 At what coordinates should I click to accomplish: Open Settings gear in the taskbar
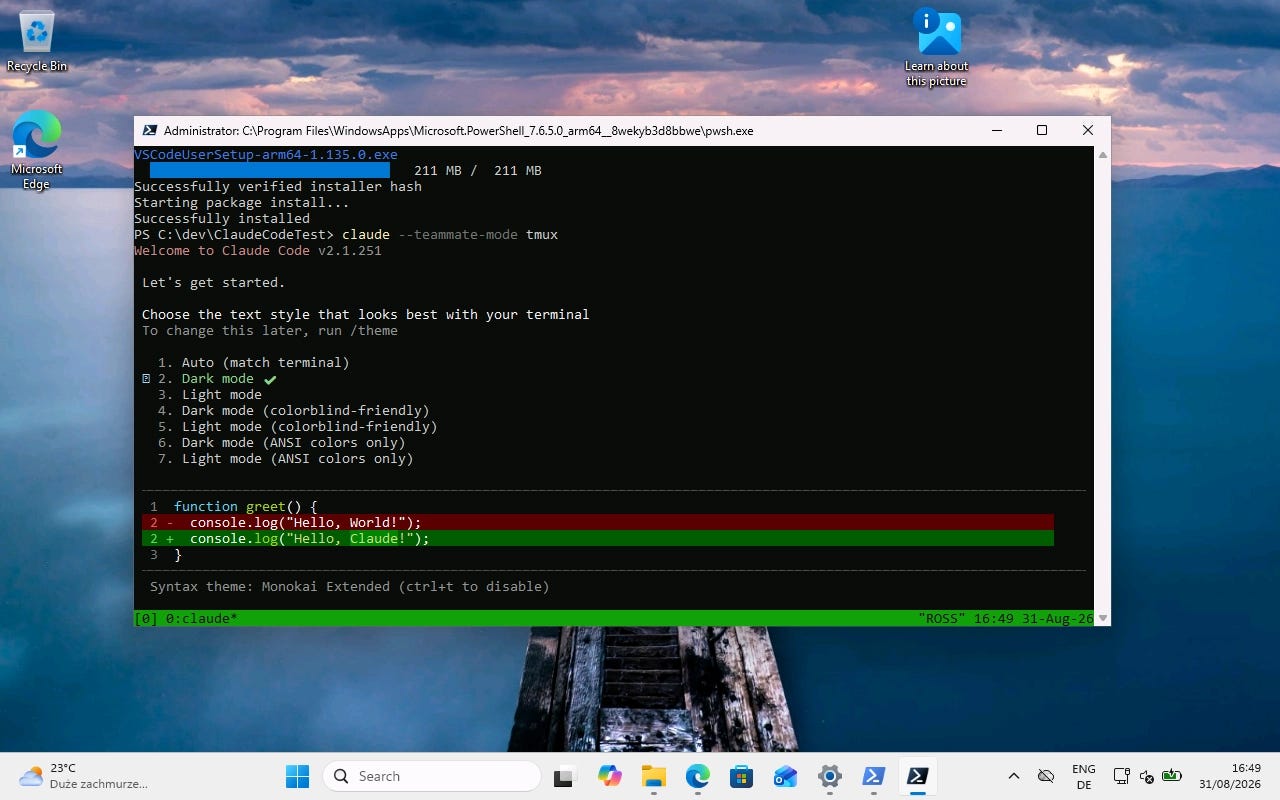pos(829,776)
